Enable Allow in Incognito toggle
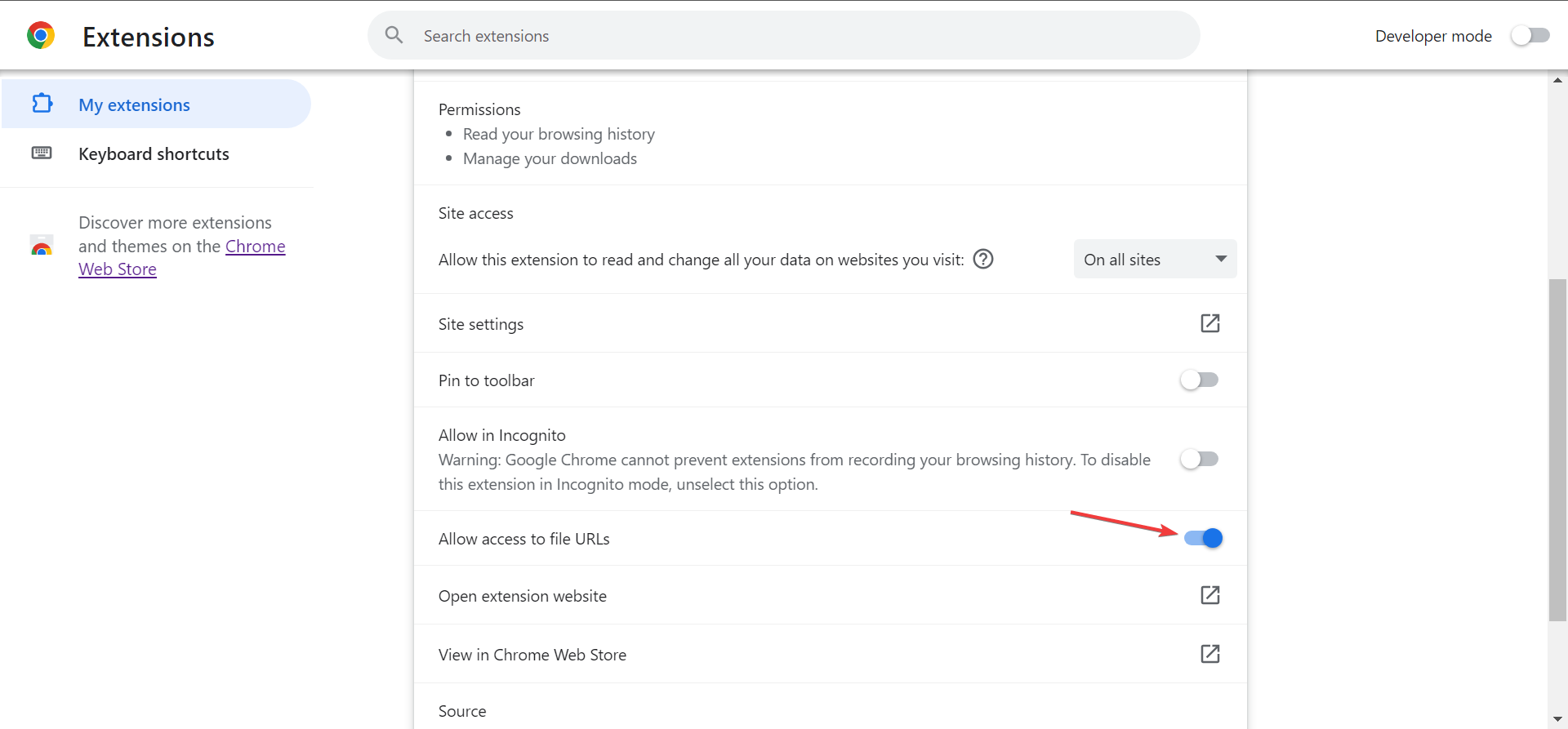Viewport: 1568px width, 729px height. pyautogui.click(x=1199, y=459)
